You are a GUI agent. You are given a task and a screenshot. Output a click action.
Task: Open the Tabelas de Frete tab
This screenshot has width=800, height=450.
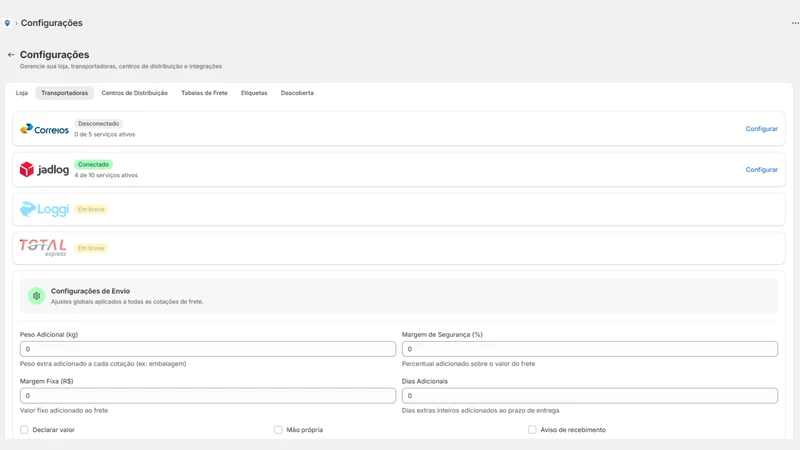pos(204,93)
